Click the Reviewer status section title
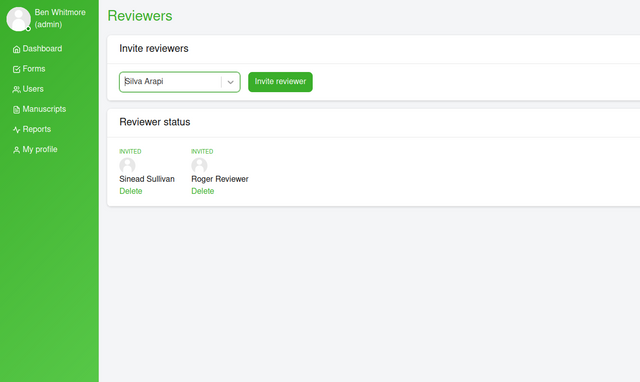640x382 pixels. (155, 122)
